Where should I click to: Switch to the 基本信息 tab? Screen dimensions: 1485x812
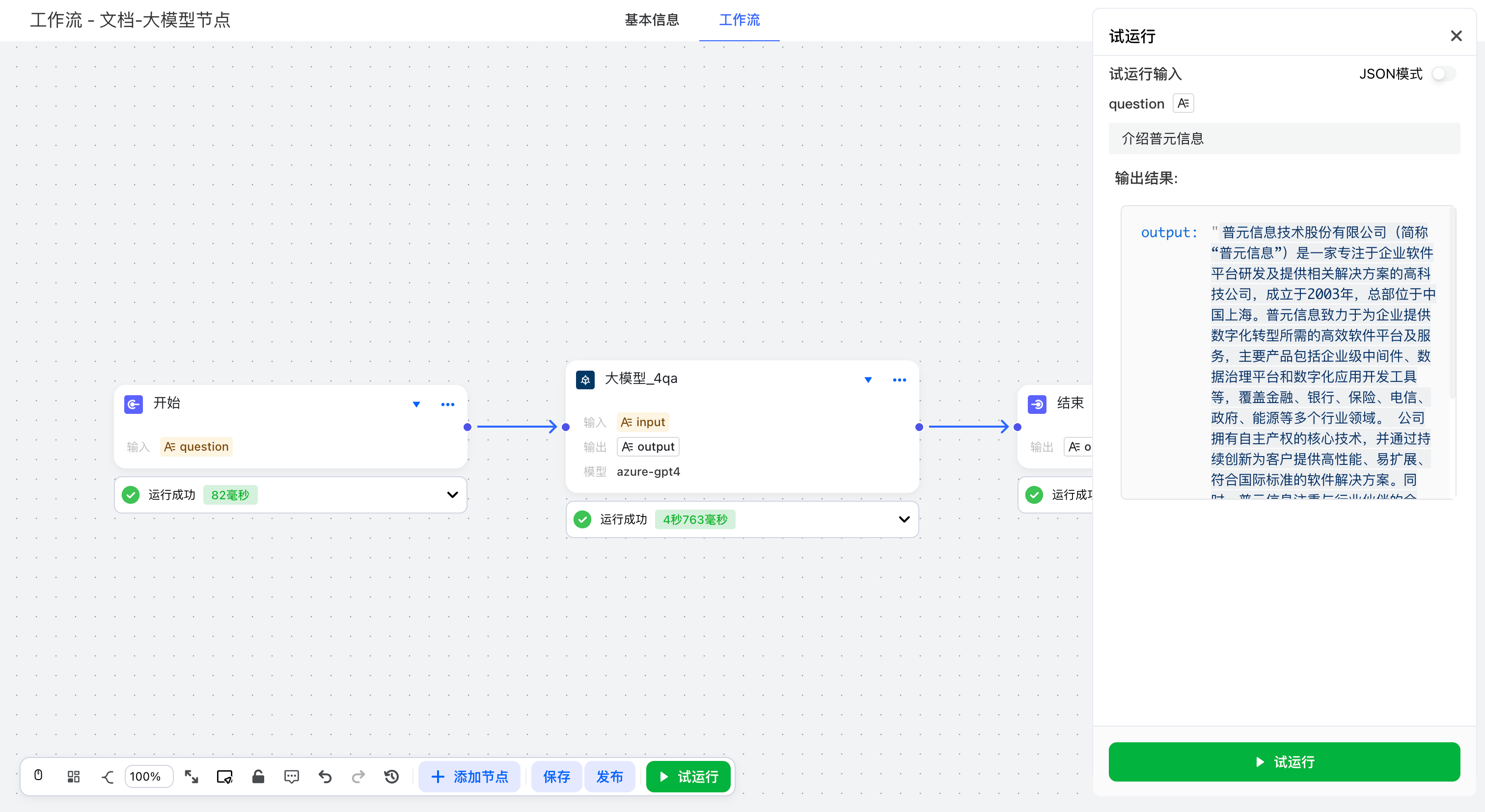click(x=652, y=20)
